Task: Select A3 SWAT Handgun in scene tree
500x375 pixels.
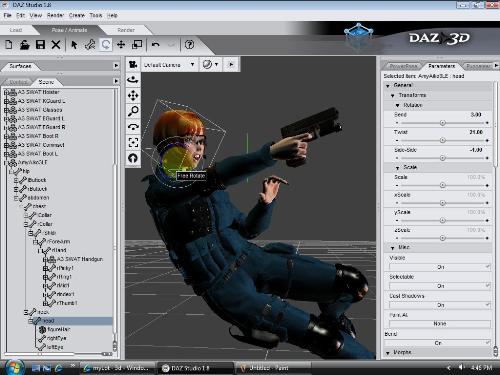Action: [80, 259]
